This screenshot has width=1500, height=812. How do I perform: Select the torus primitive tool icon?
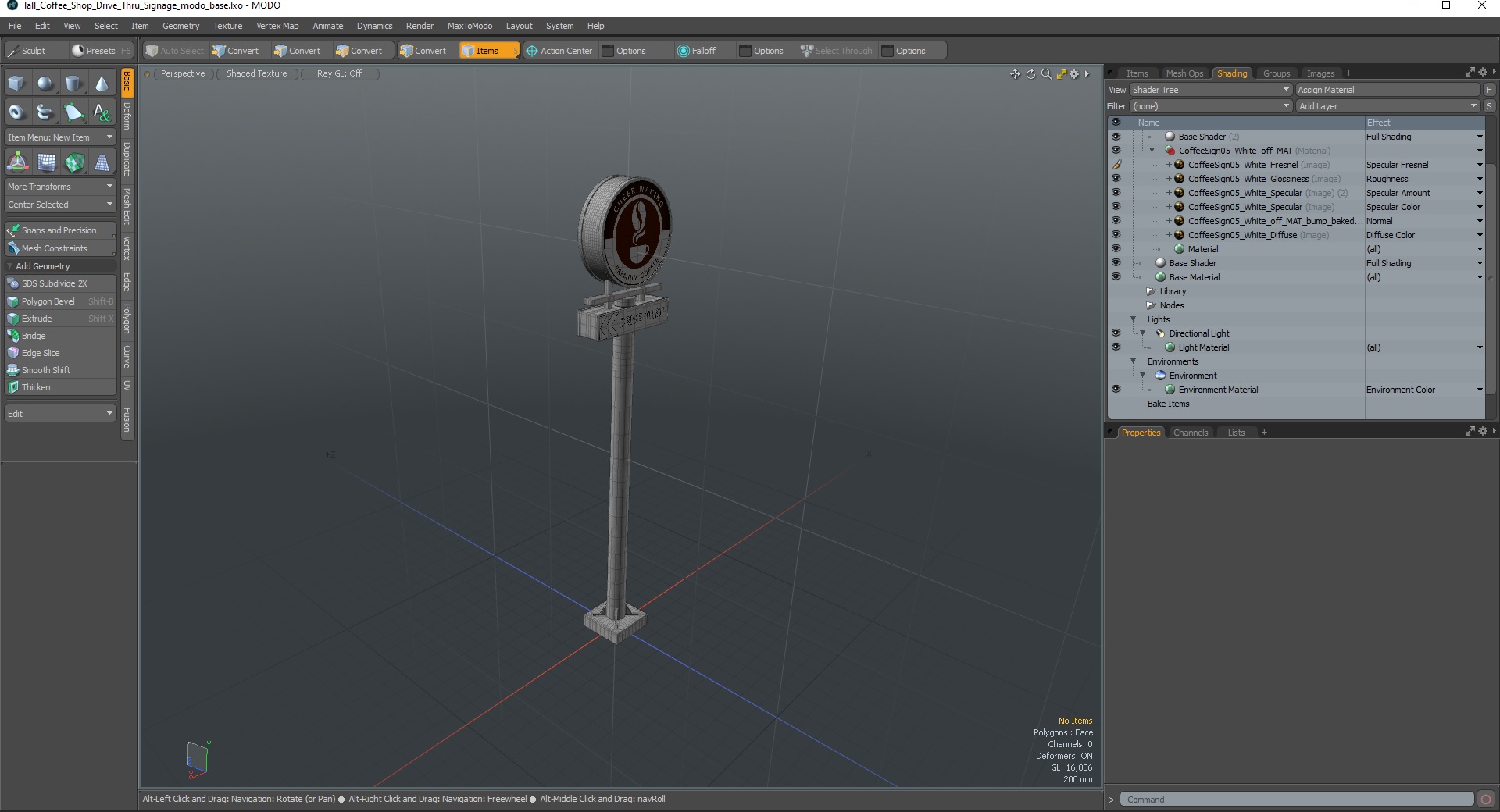[x=16, y=112]
